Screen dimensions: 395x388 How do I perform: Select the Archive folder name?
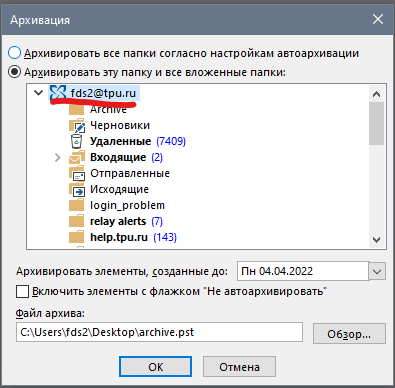click(108, 109)
